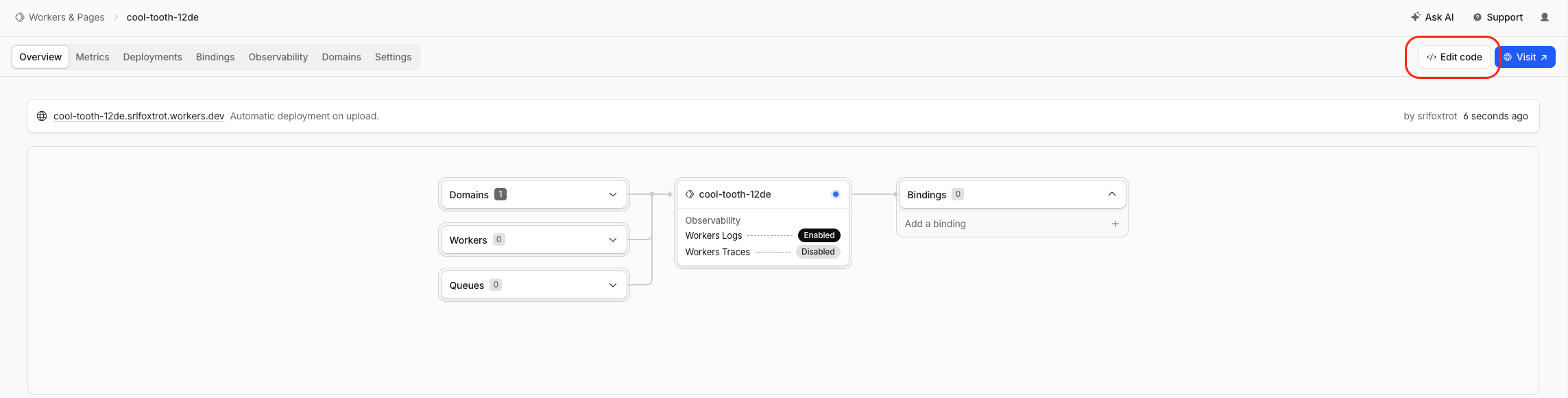The image size is (1568, 398).
Task: Click the plus icon to add a binding
Action: tap(1115, 224)
